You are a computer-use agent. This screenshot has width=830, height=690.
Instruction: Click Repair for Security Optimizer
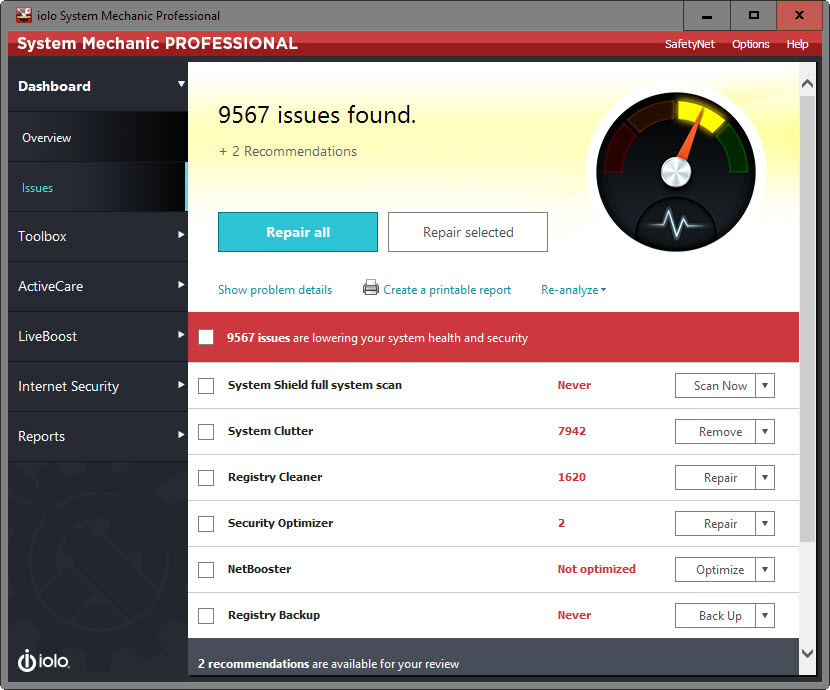[715, 524]
